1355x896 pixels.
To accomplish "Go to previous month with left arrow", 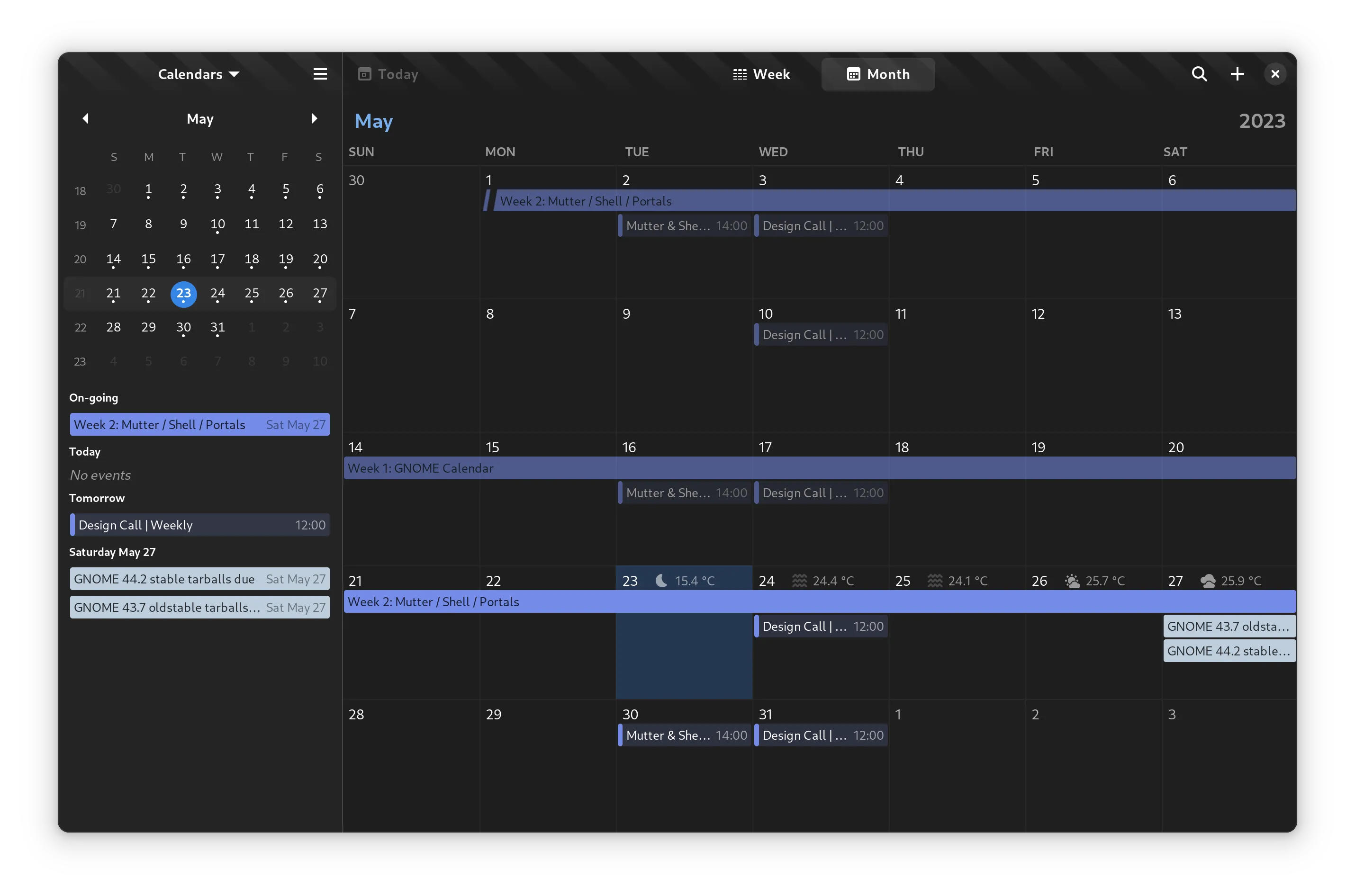I will coord(86,118).
